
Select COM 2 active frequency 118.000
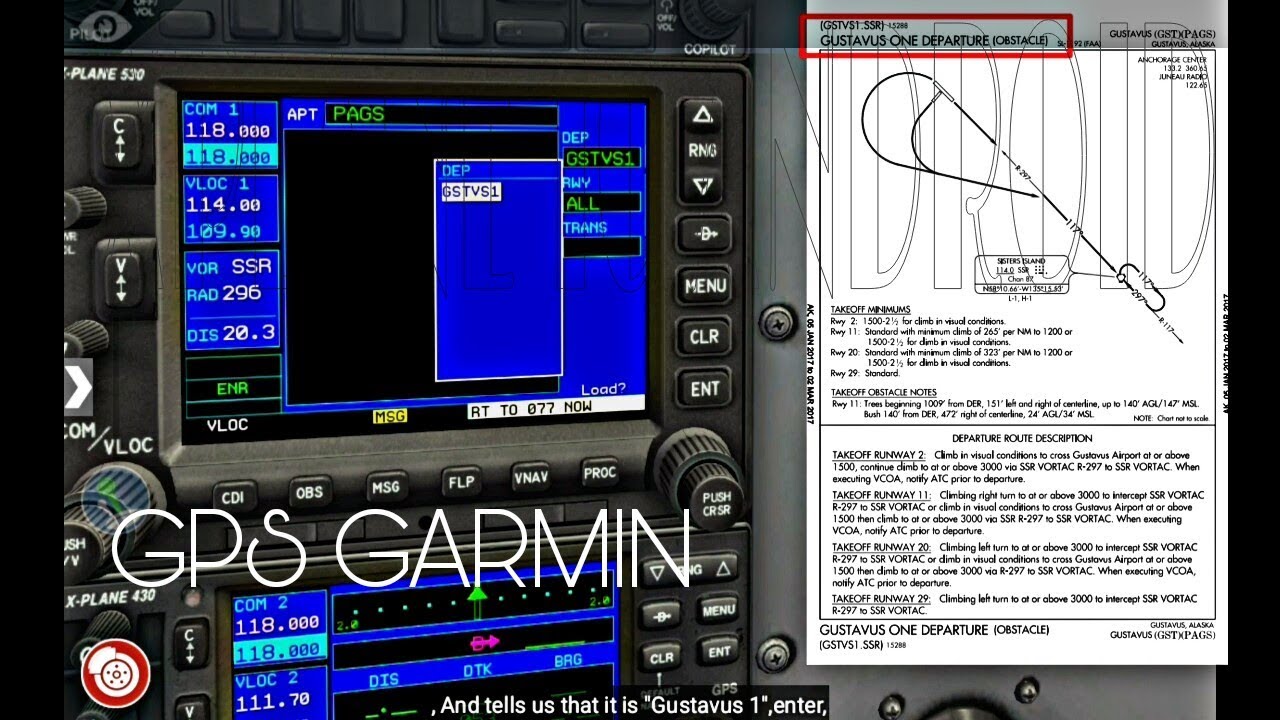click(277, 624)
